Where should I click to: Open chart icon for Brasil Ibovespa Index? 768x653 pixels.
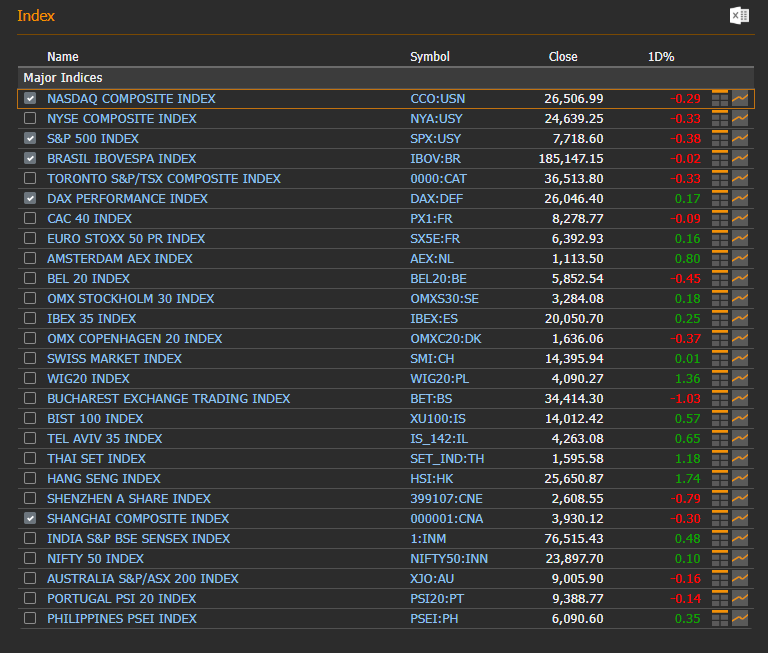(740, 159)
